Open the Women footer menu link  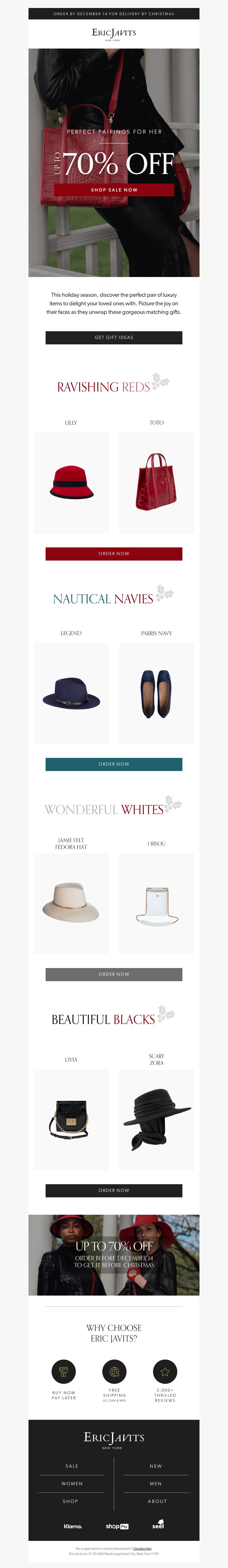point(72,1483)
